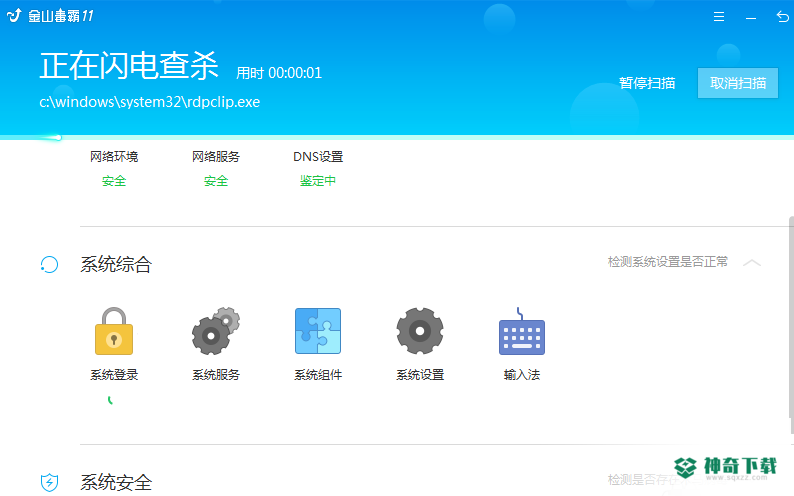Click the 系统安全 shield icon
This screenshot has width=794, height=496.
(50, 482)
